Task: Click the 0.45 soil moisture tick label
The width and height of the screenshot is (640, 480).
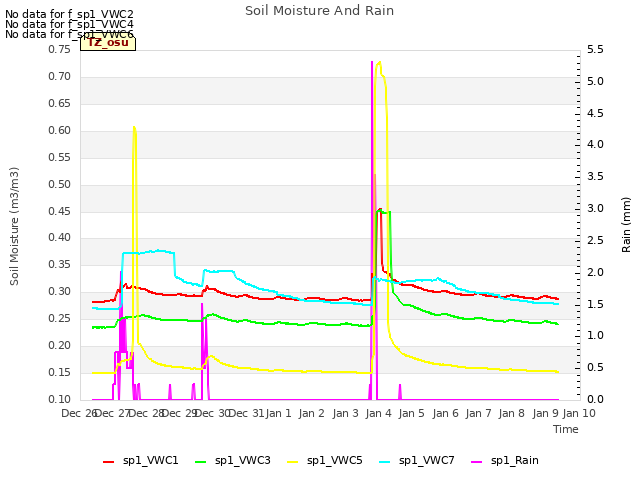Action: tap(60, 211)
